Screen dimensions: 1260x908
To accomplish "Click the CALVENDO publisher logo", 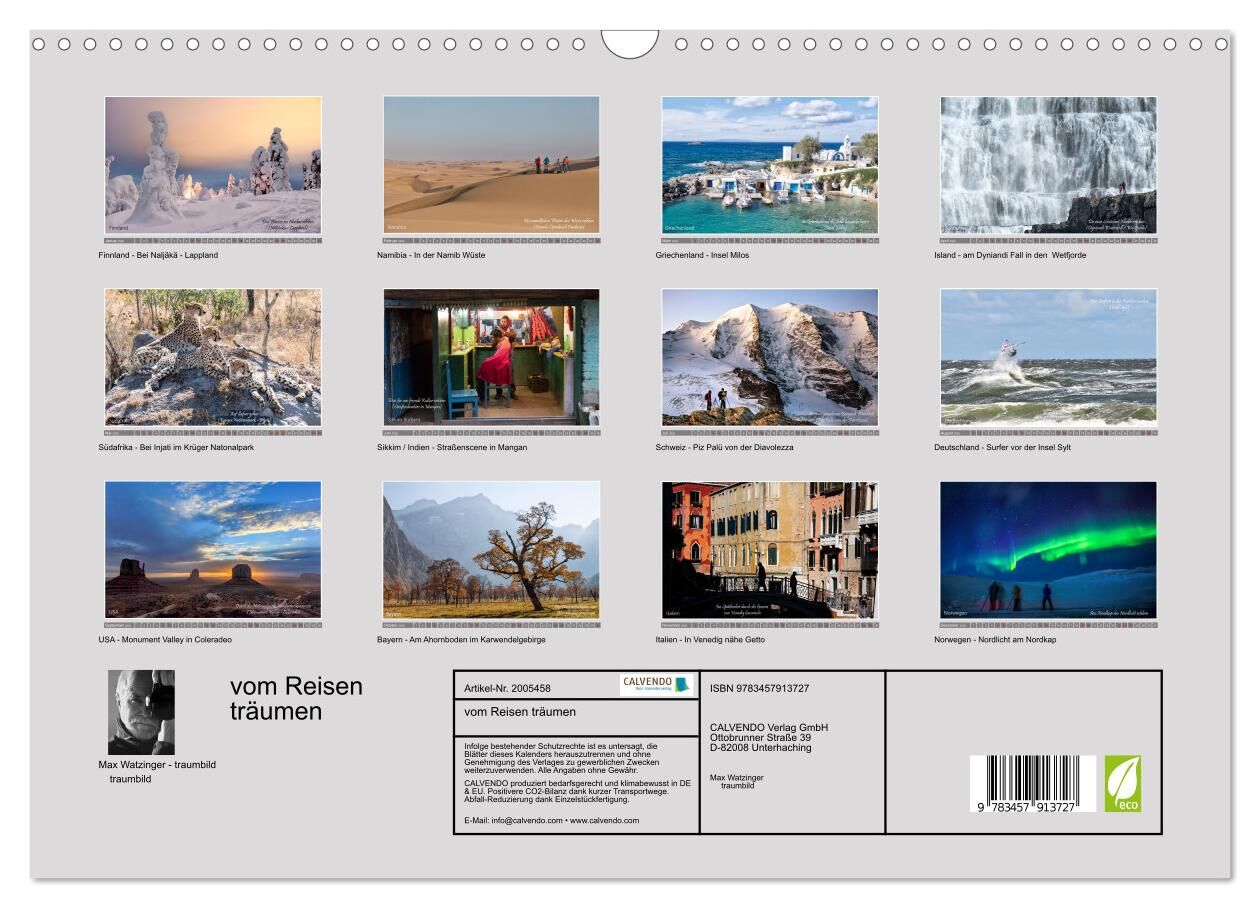I will tap(656, 685).
